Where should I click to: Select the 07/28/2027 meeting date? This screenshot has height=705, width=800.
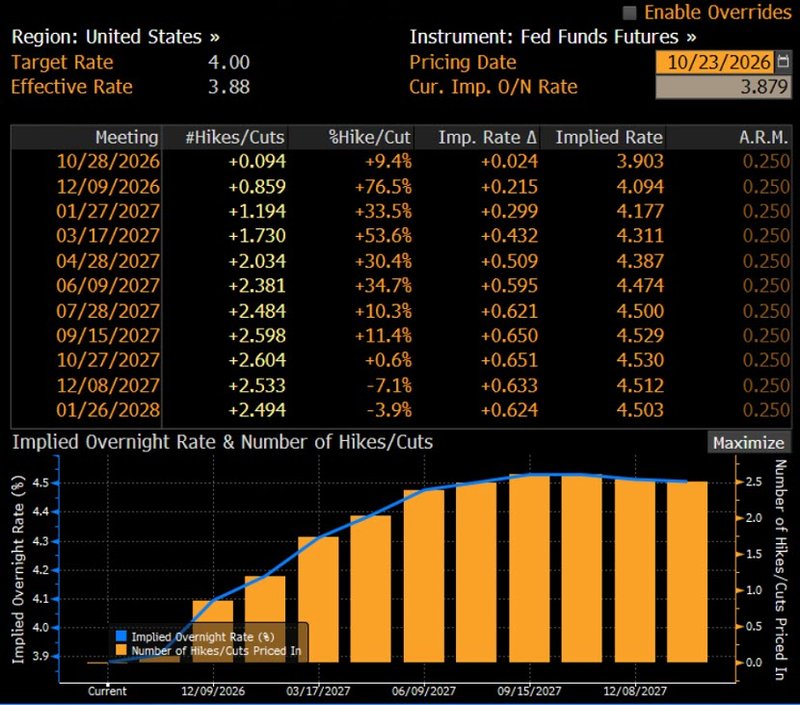[x=108, y=311]
